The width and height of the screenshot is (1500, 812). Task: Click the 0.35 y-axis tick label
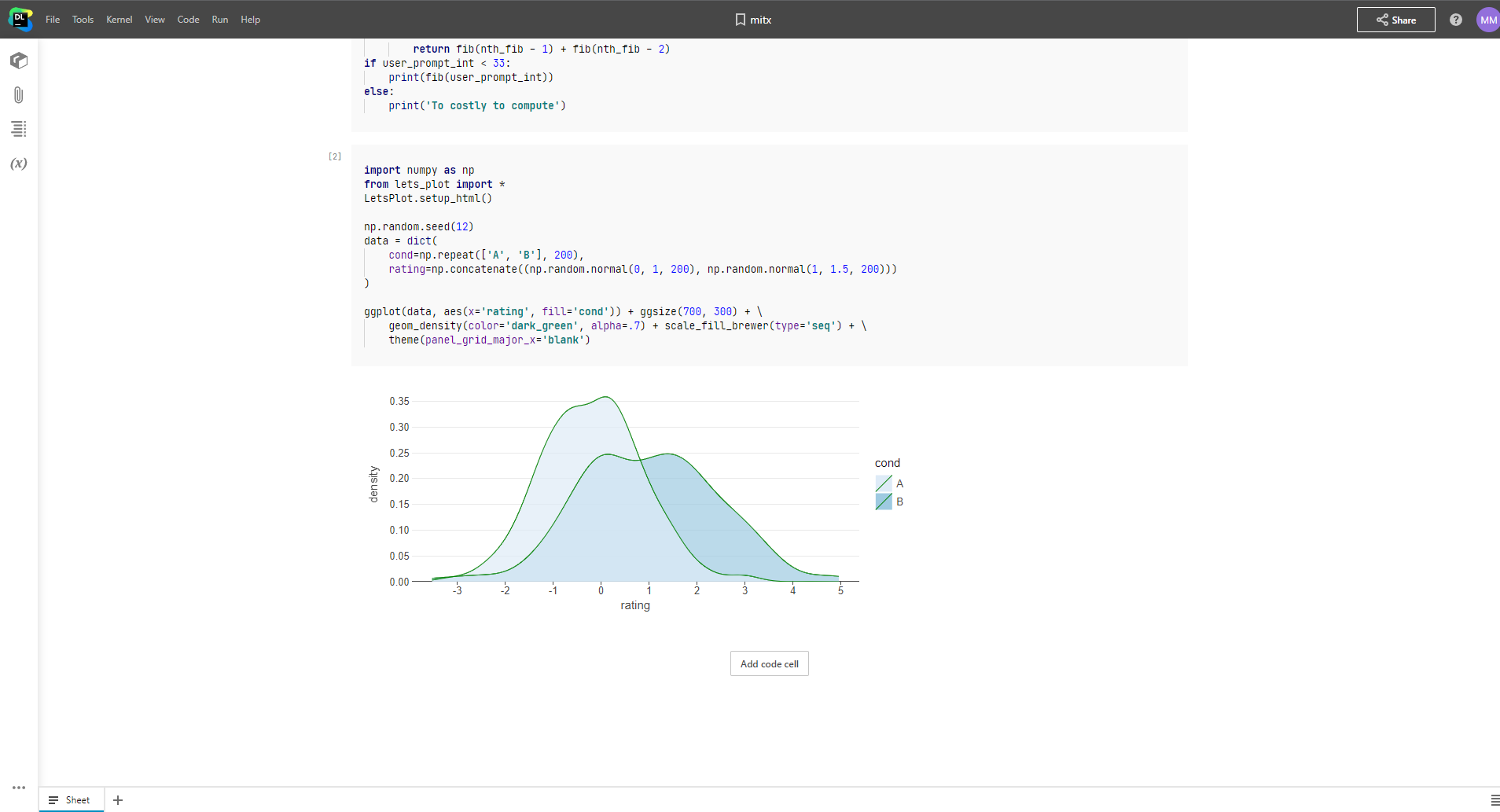(x=399, y=401)
